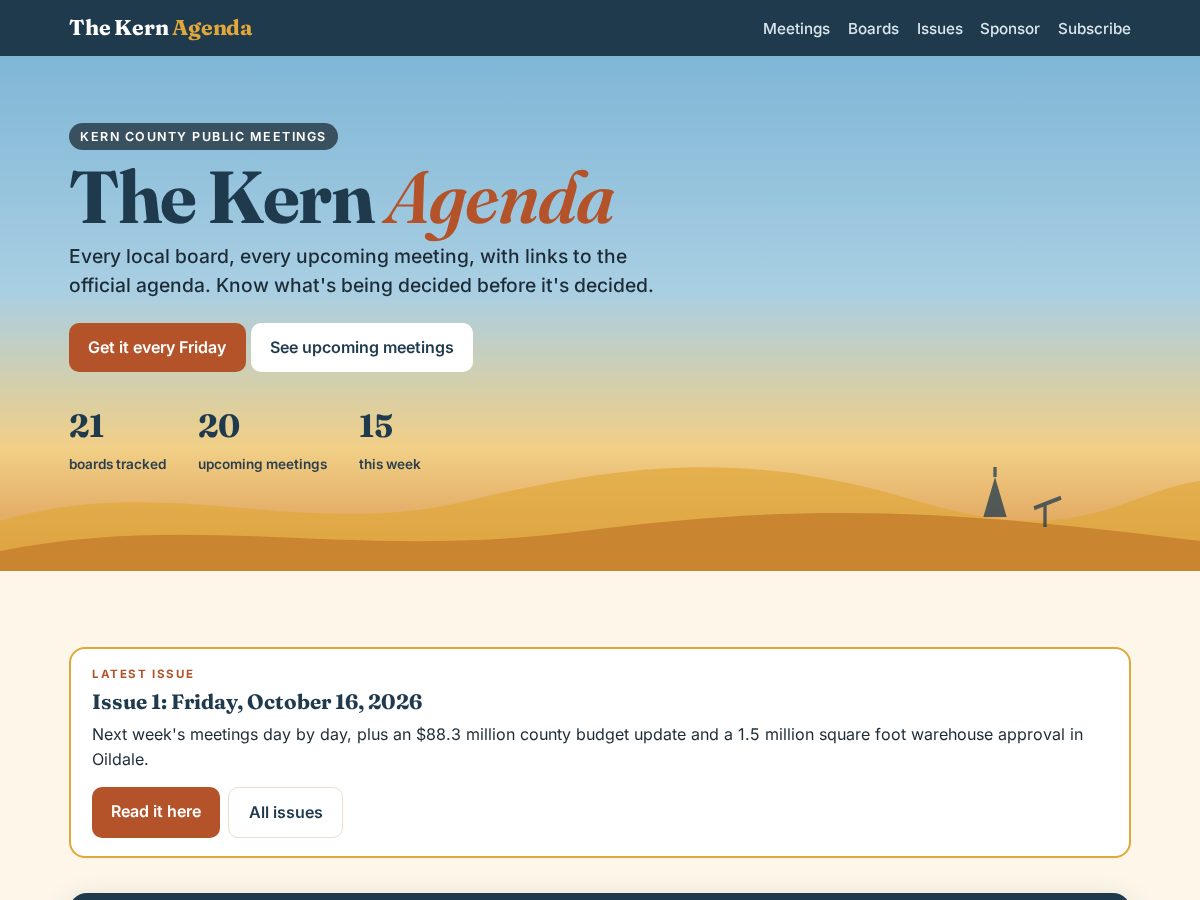Image resolution: width=1200 pixels, height=900 pixels.
Task: Click the Kern County Public Meetings badge
Action: coord(203,136)
